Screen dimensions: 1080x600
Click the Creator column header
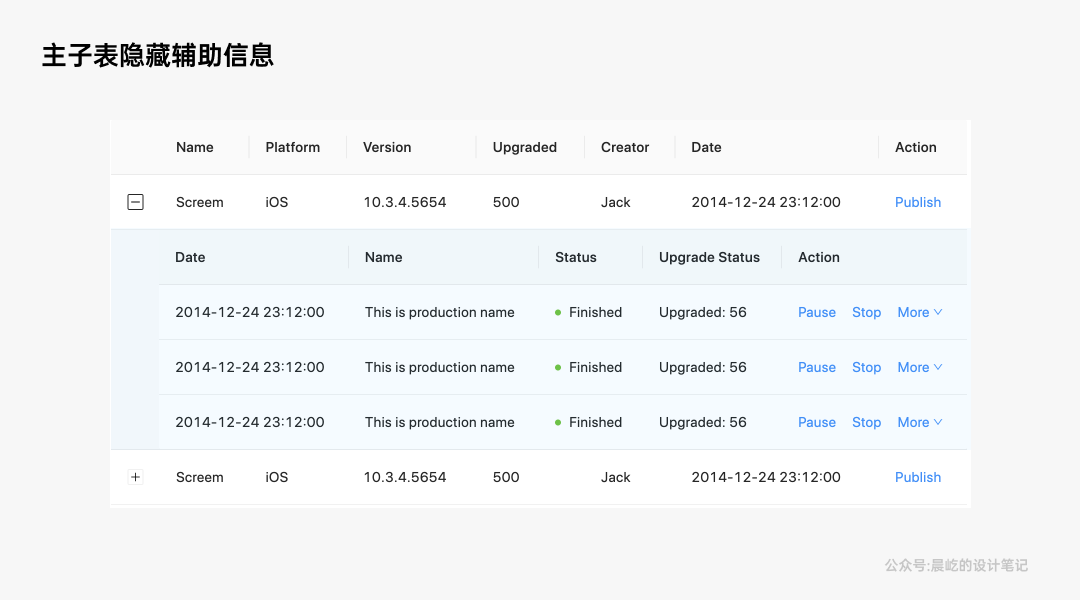tap(625, 147)
